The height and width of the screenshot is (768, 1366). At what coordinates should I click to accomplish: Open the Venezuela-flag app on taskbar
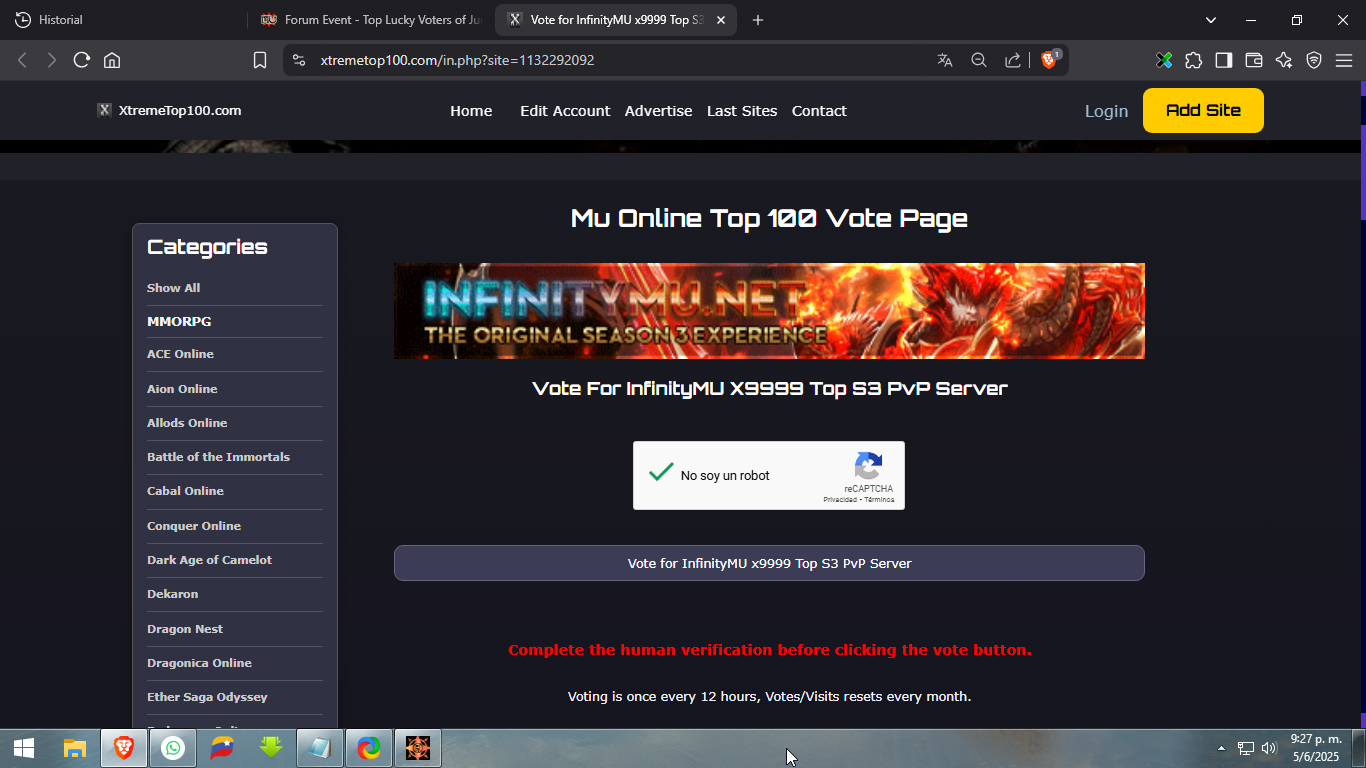222,748
